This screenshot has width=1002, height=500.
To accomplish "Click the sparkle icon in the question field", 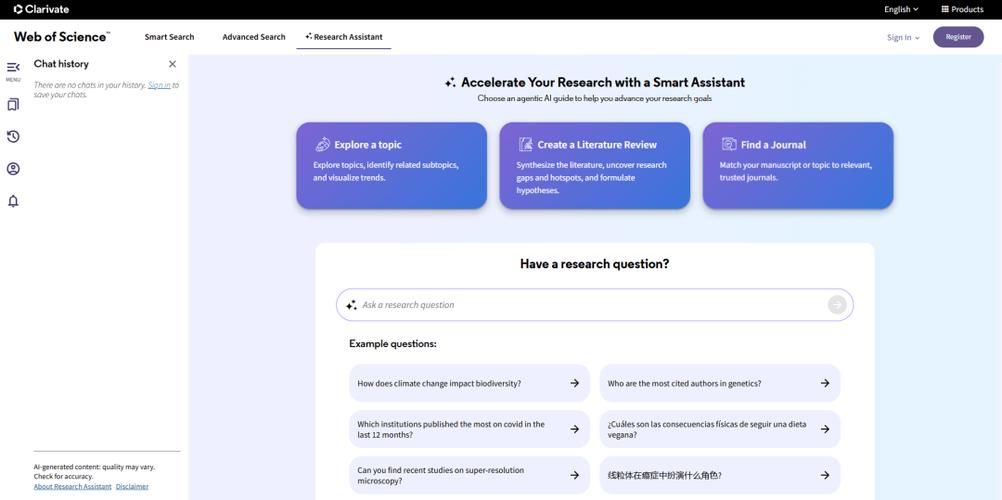I will pyautogui.click(x=351, y=305).
